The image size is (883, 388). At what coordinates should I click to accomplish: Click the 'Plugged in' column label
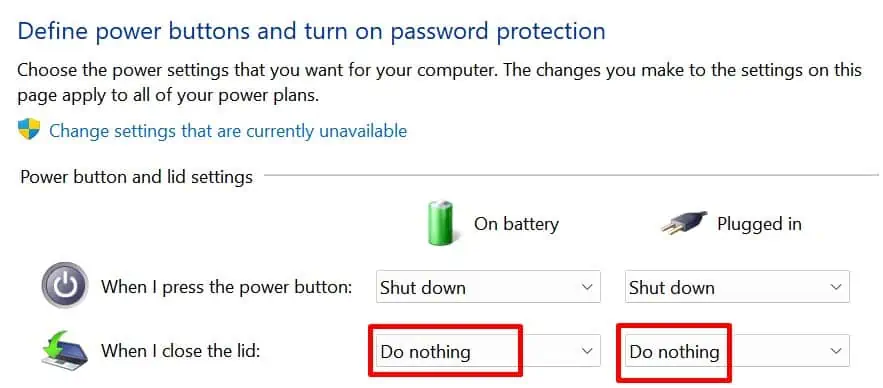(x=759, y=224)
